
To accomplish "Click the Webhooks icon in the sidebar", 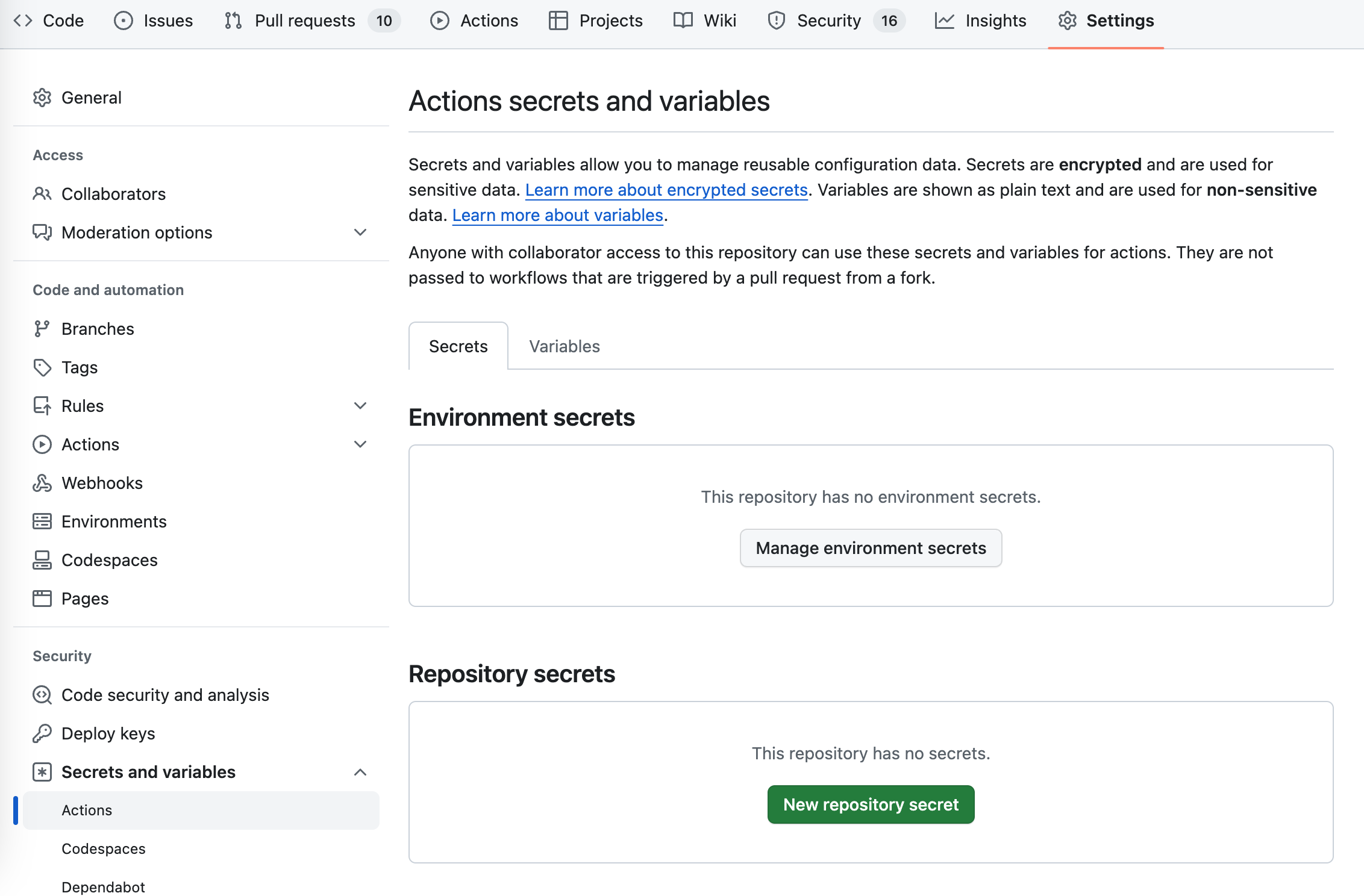I will point(42,482).
